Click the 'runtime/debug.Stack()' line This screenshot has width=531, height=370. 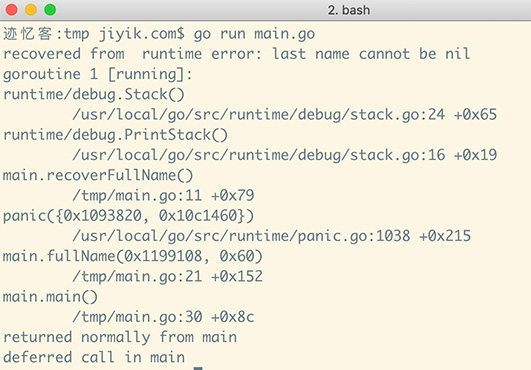tap(93, 94)
